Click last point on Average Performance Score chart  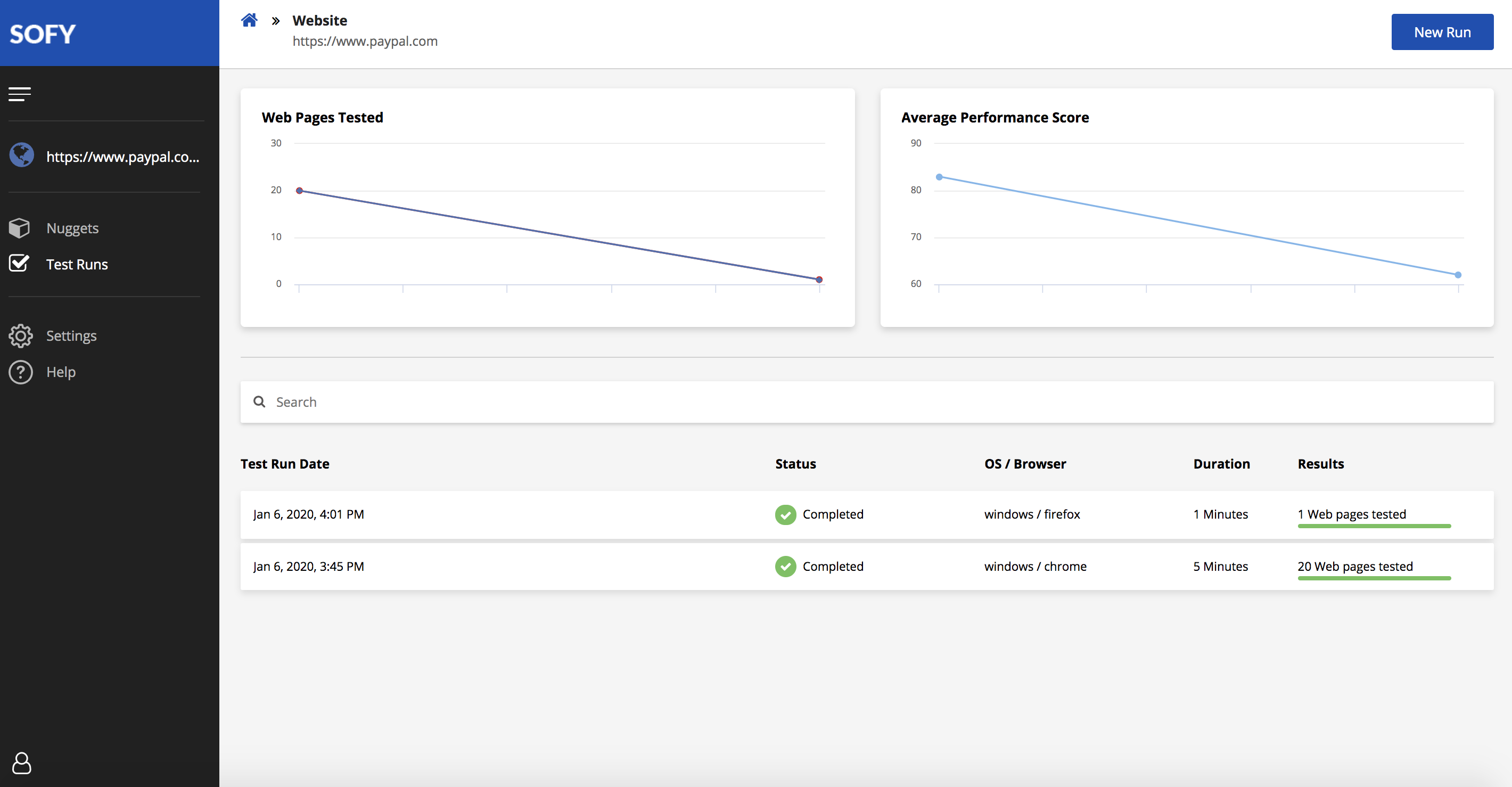[x=1458, y=275]
